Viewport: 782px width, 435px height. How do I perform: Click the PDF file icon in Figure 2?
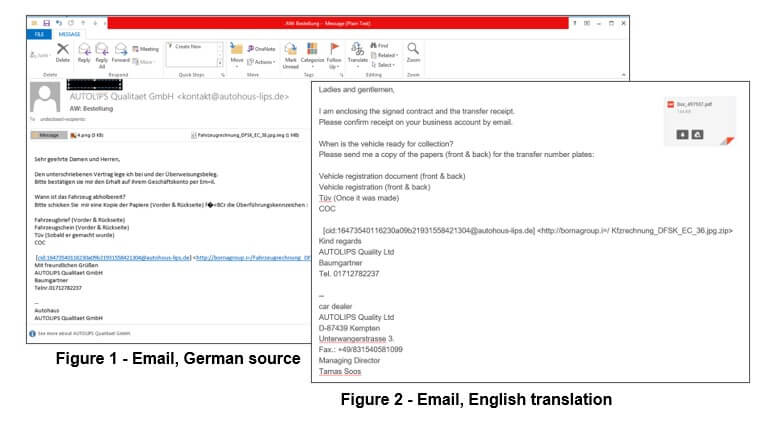coord(671,104)
